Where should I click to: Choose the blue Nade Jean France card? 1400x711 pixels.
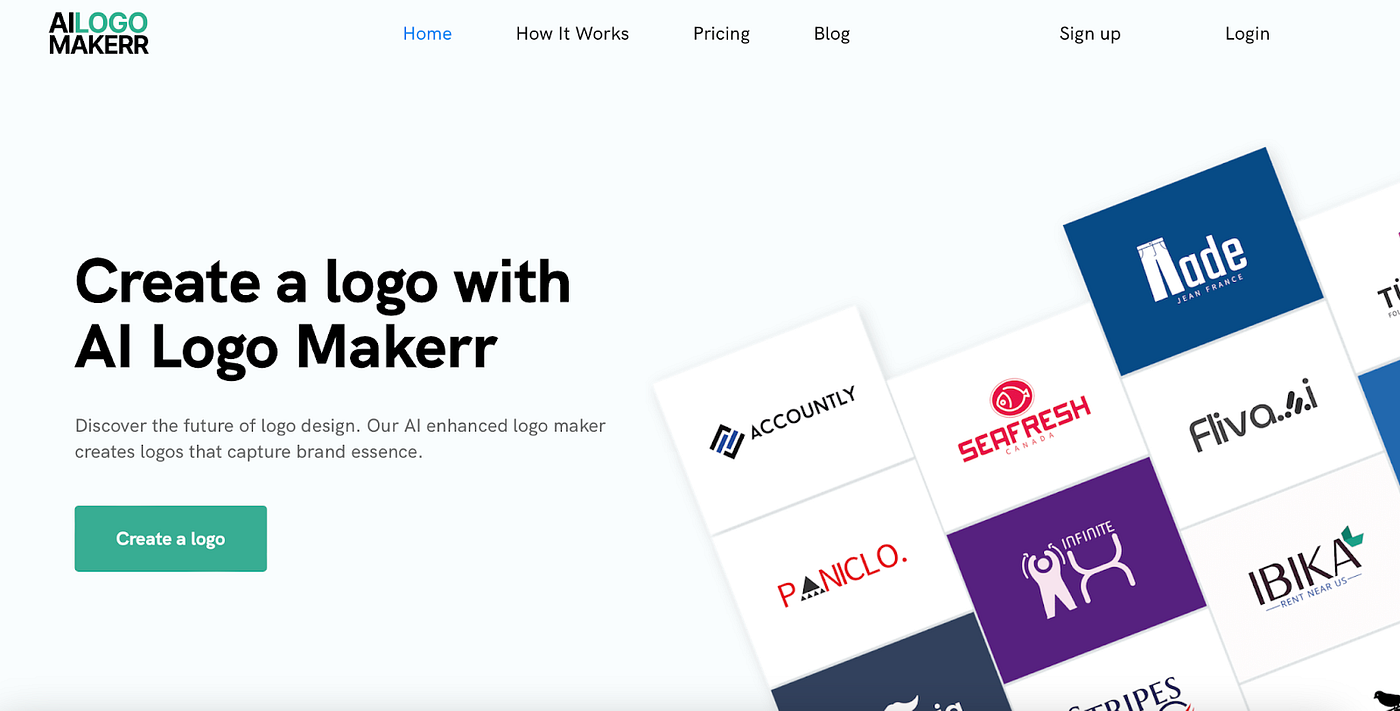click(1194, 262)
